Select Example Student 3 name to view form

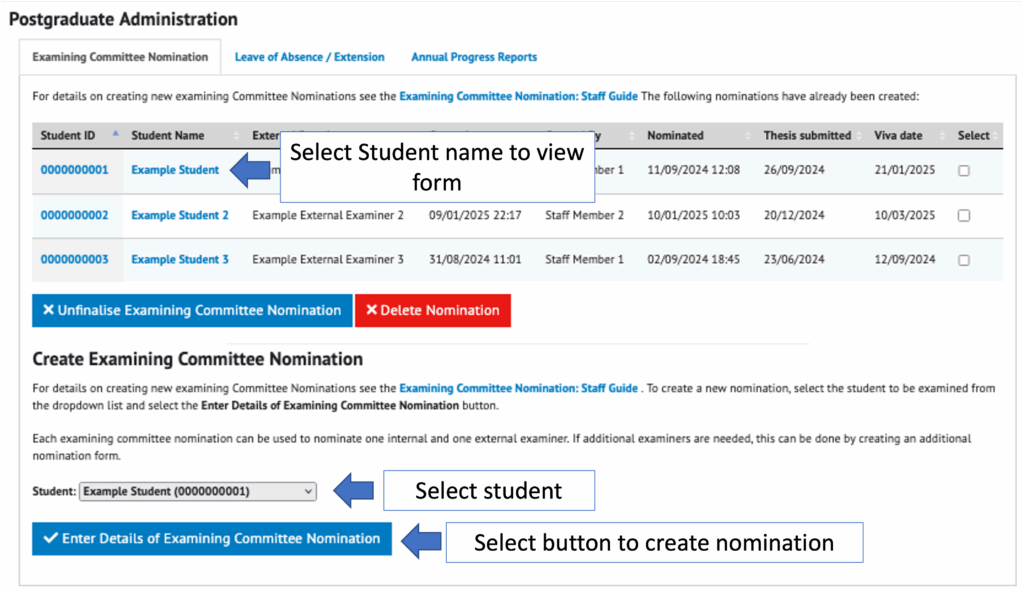[180, 258]
